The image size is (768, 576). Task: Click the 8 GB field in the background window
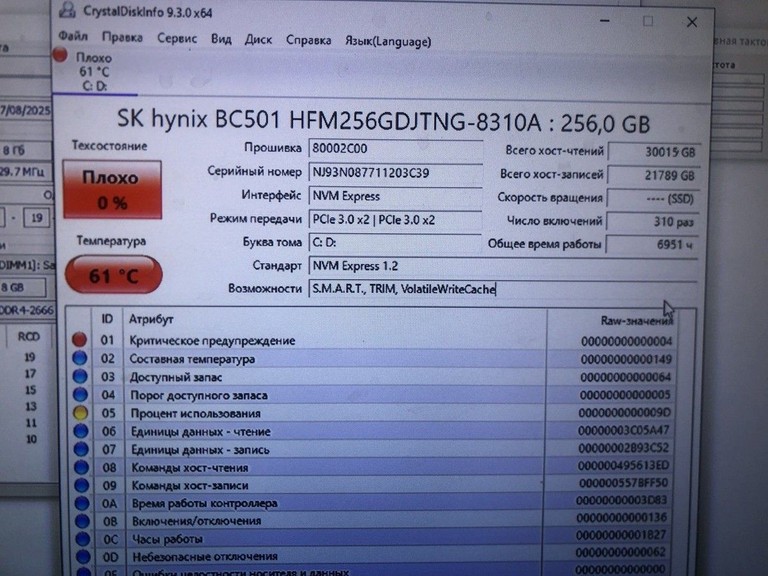[x=22, y=288]
